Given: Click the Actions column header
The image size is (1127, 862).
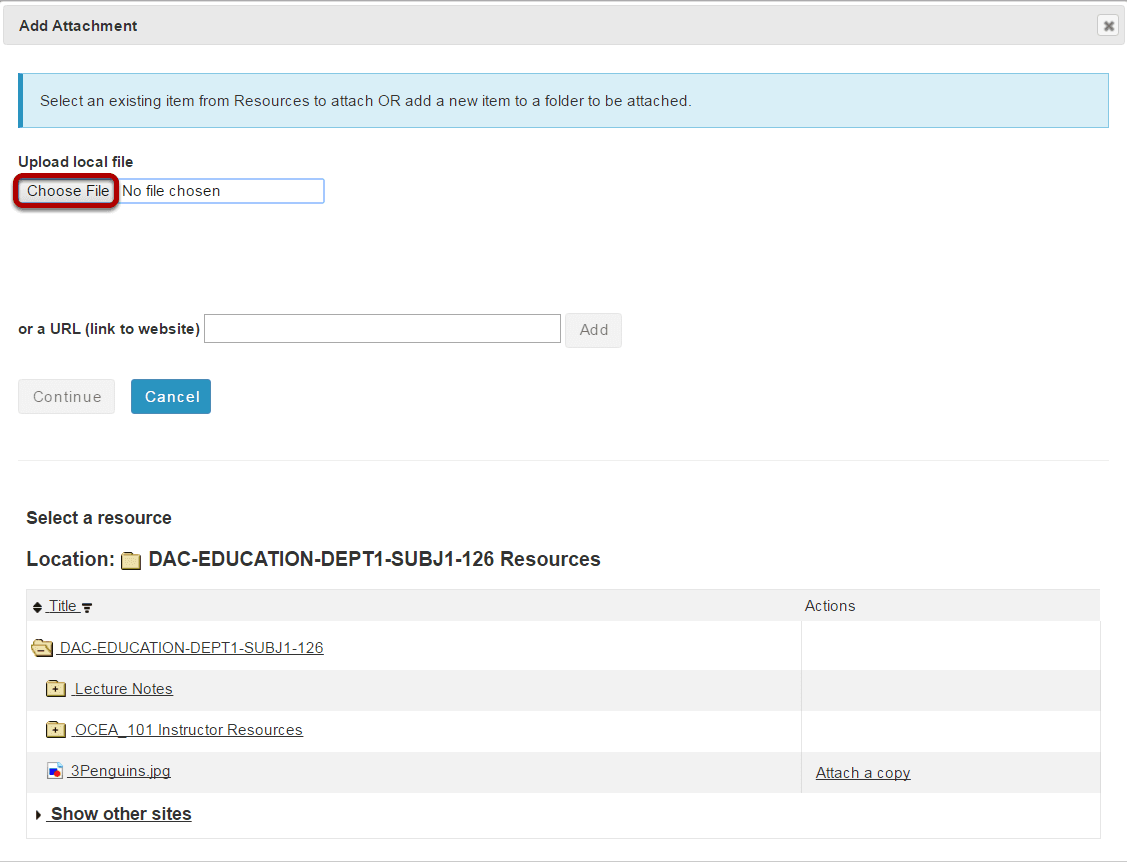Looking at the screenshot, I should [829, 606].
